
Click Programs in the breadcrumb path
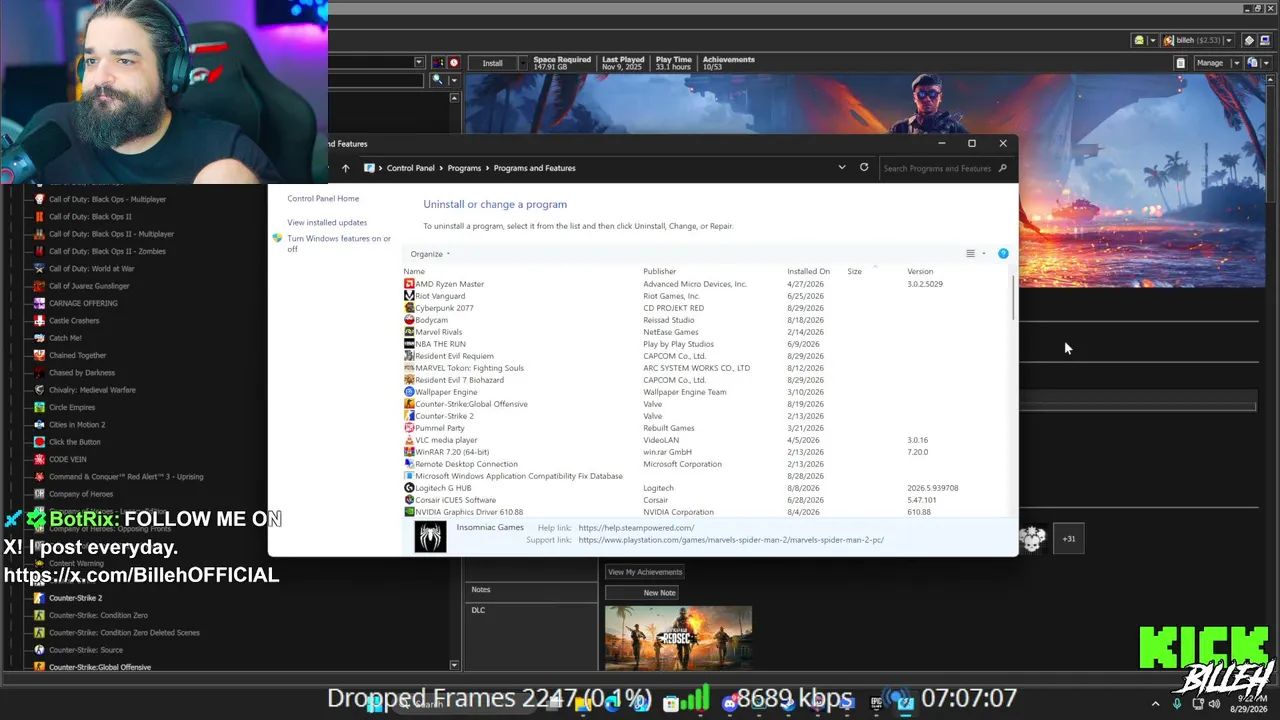[464, 168]
